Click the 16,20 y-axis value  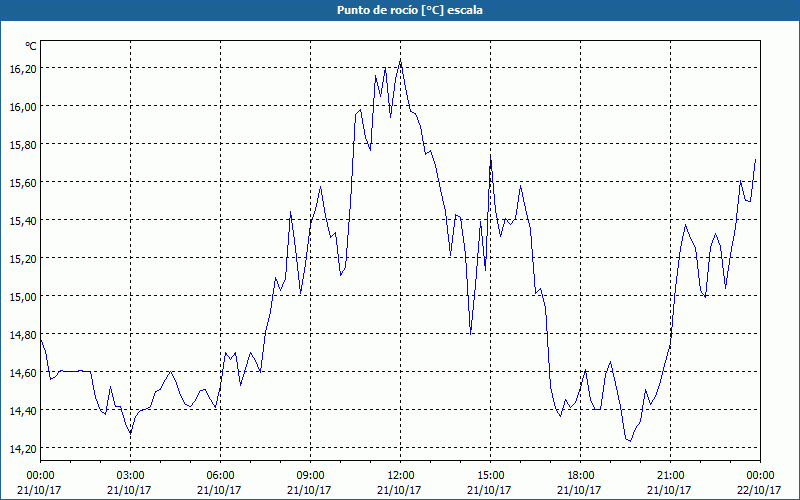pyautogui.click(x=23, y=68)
